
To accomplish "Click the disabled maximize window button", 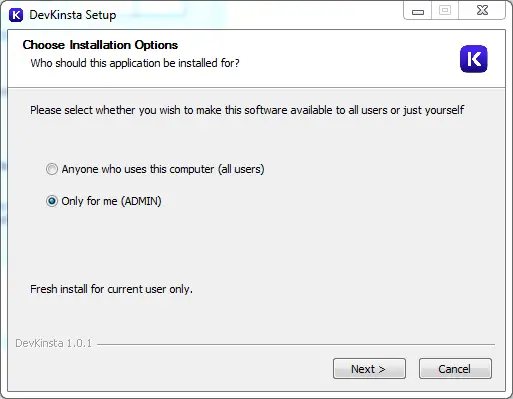I will [445, 11].
